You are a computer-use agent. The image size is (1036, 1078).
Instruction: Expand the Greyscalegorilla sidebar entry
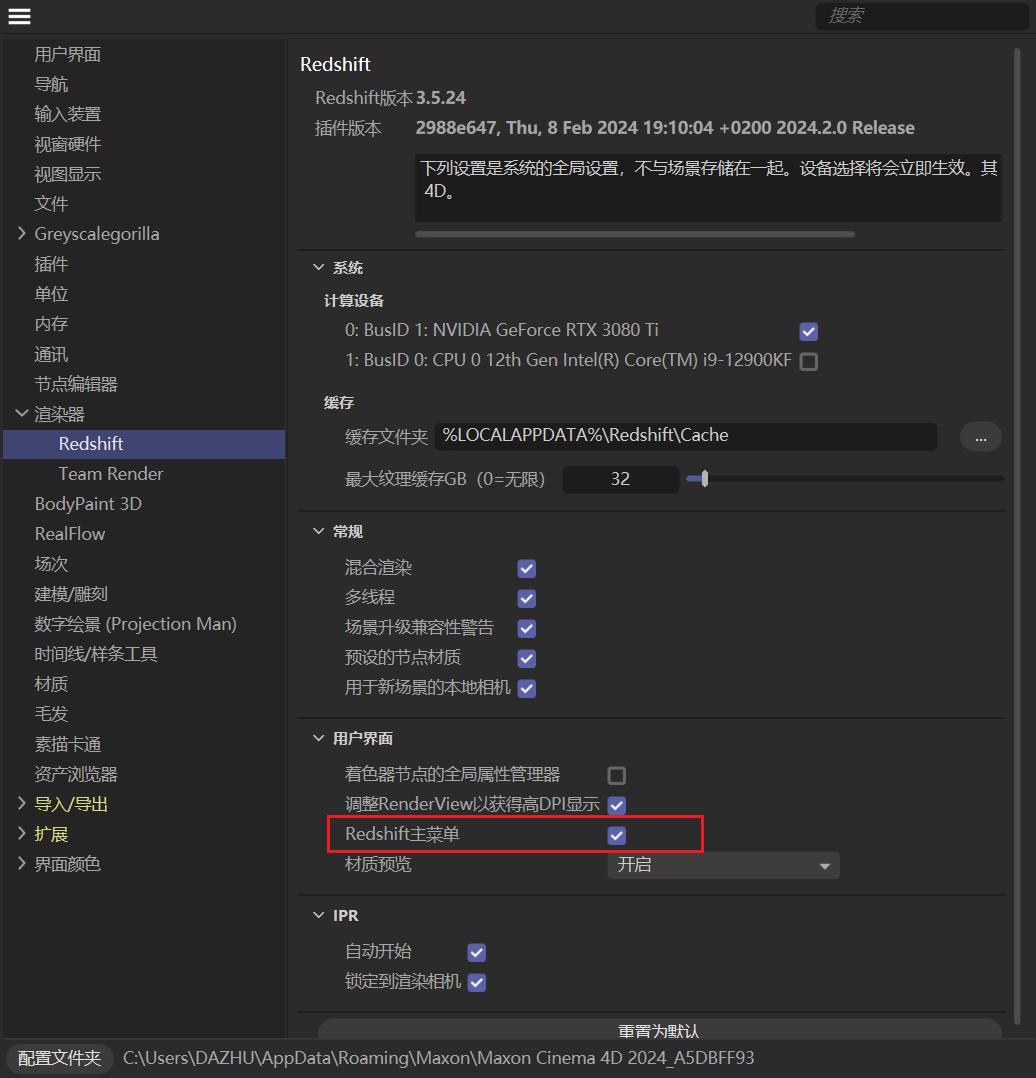click(x=22, y=233)
